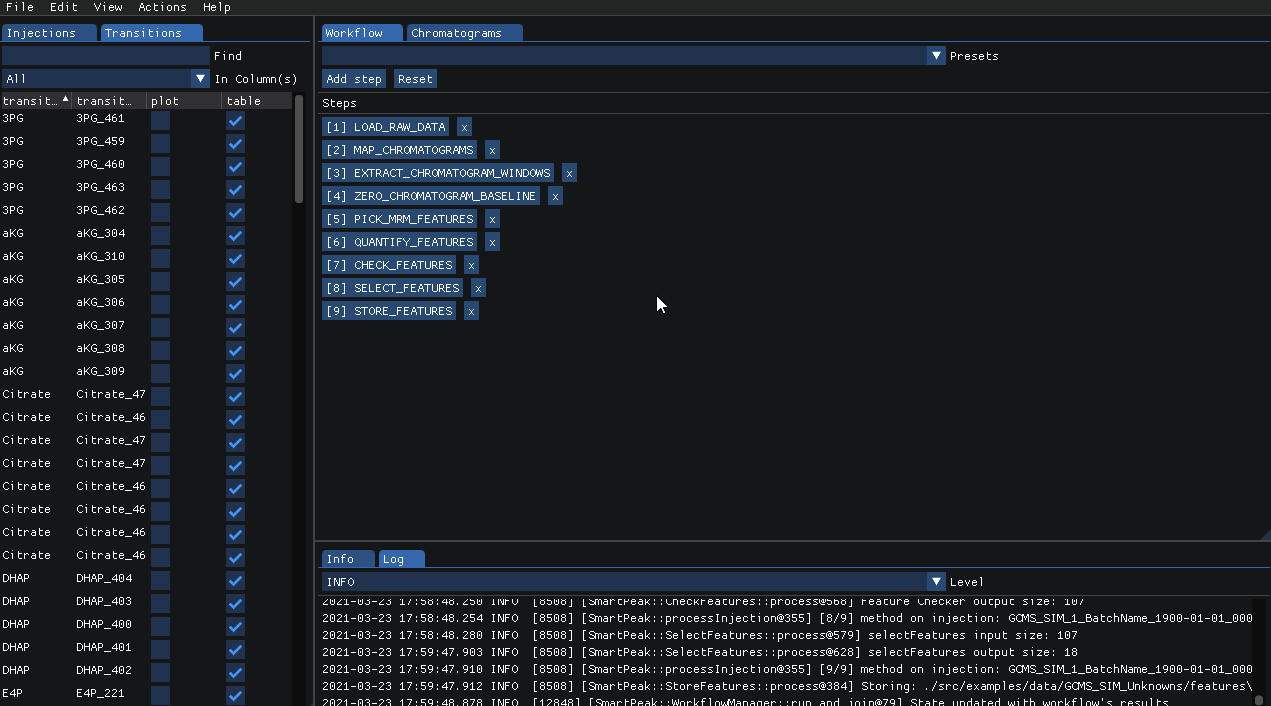The width and height of the screenshot is (1271, 706).
Task: Select the [5] PICK_MRM_FEATURES step button
Action: click(400, 219)
